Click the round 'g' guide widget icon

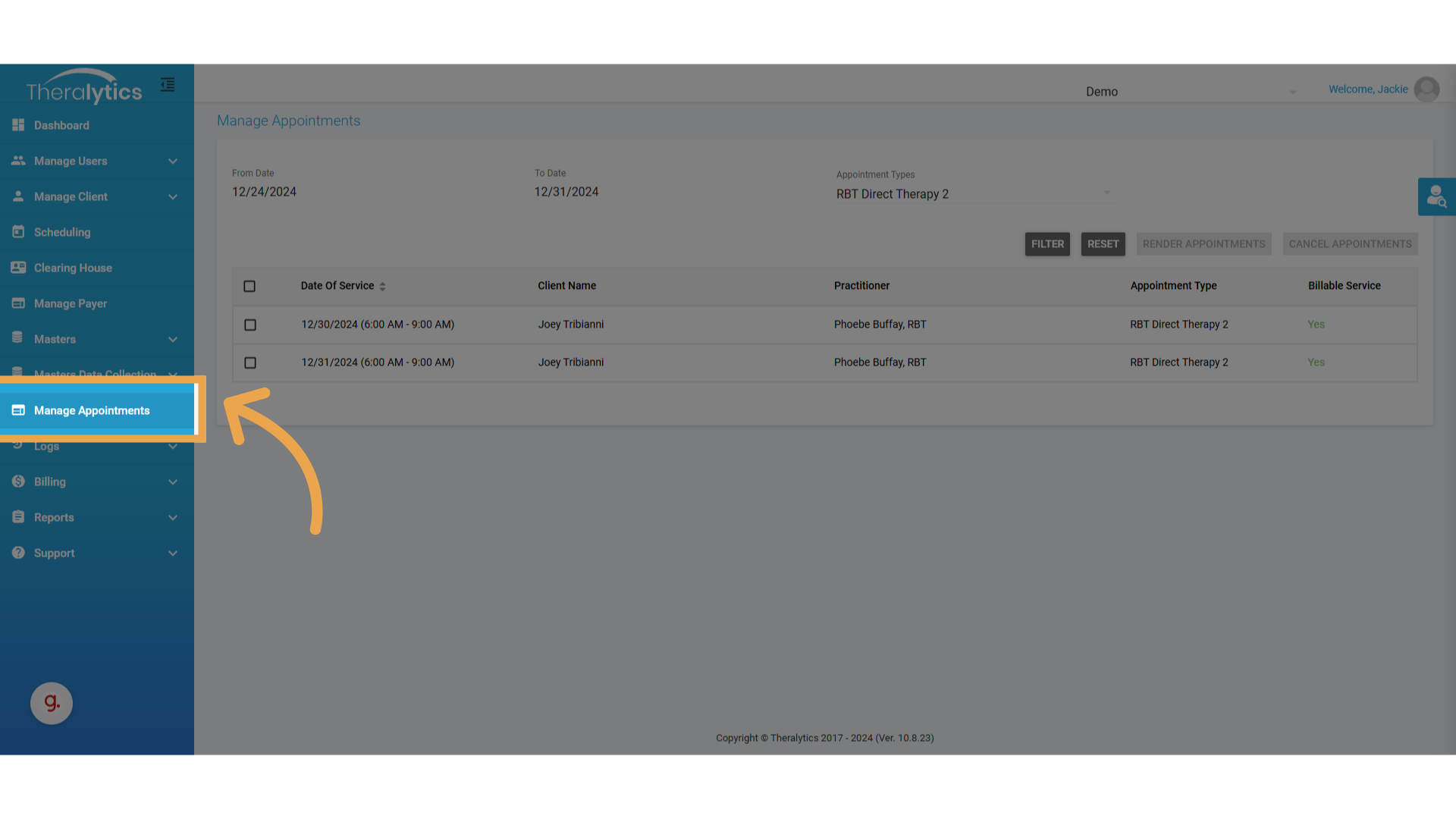coord(52,703)
